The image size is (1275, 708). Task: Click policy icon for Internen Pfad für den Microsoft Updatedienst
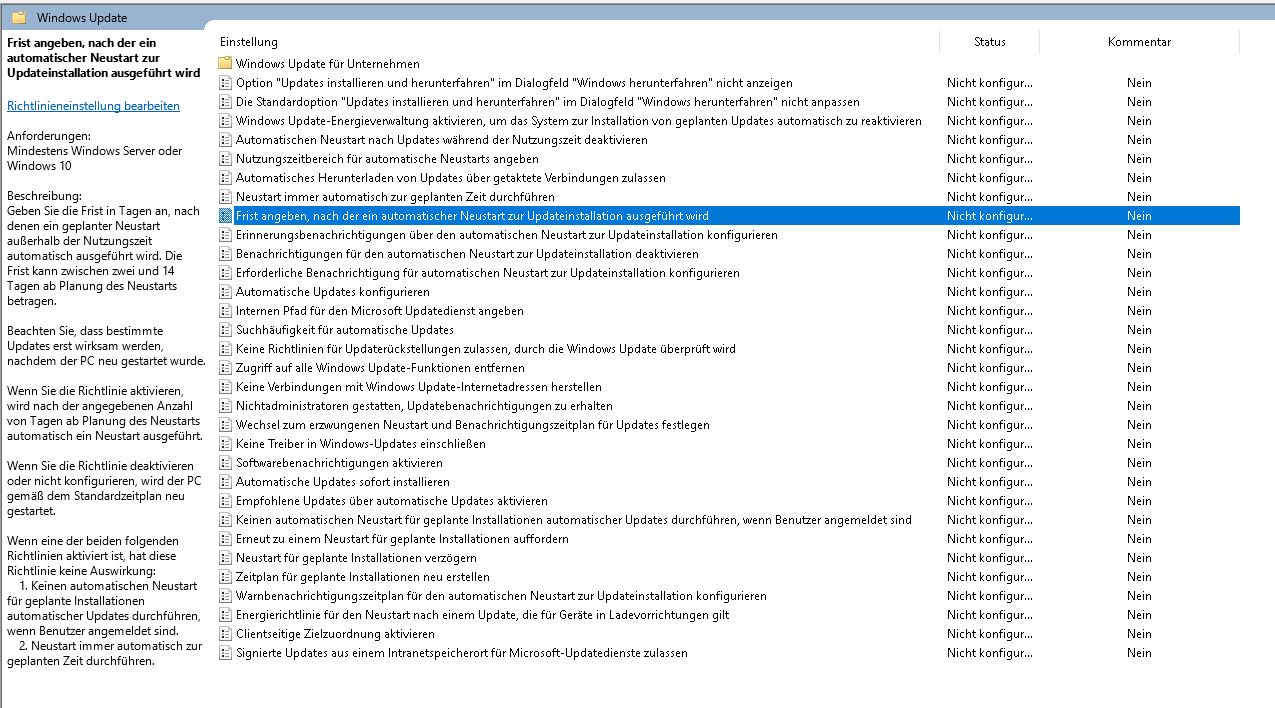point(225,311)
